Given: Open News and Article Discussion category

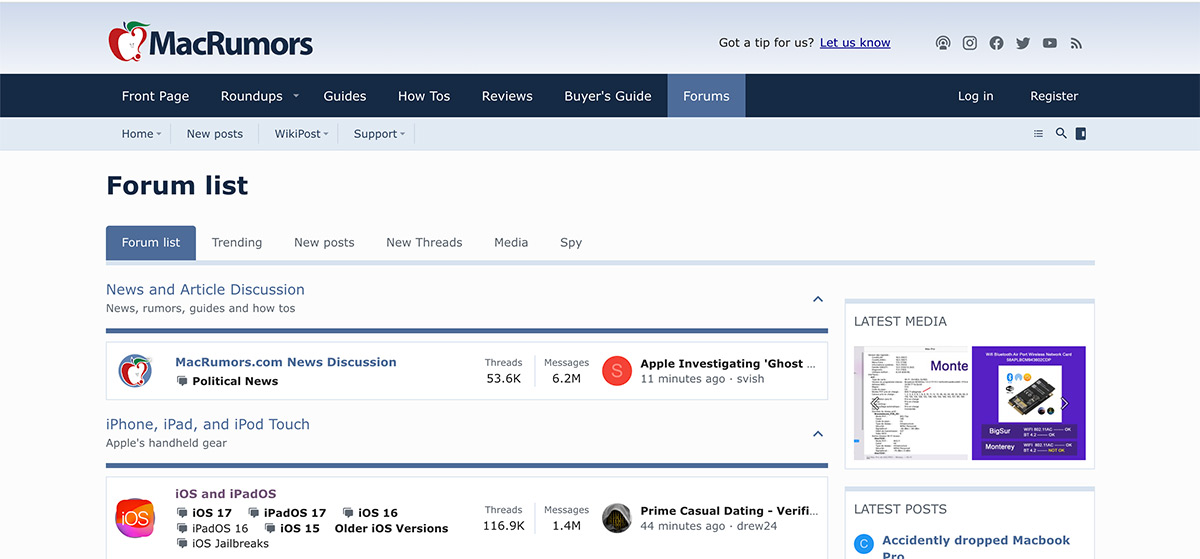Looking at the screenshot, I should point(205,289).
